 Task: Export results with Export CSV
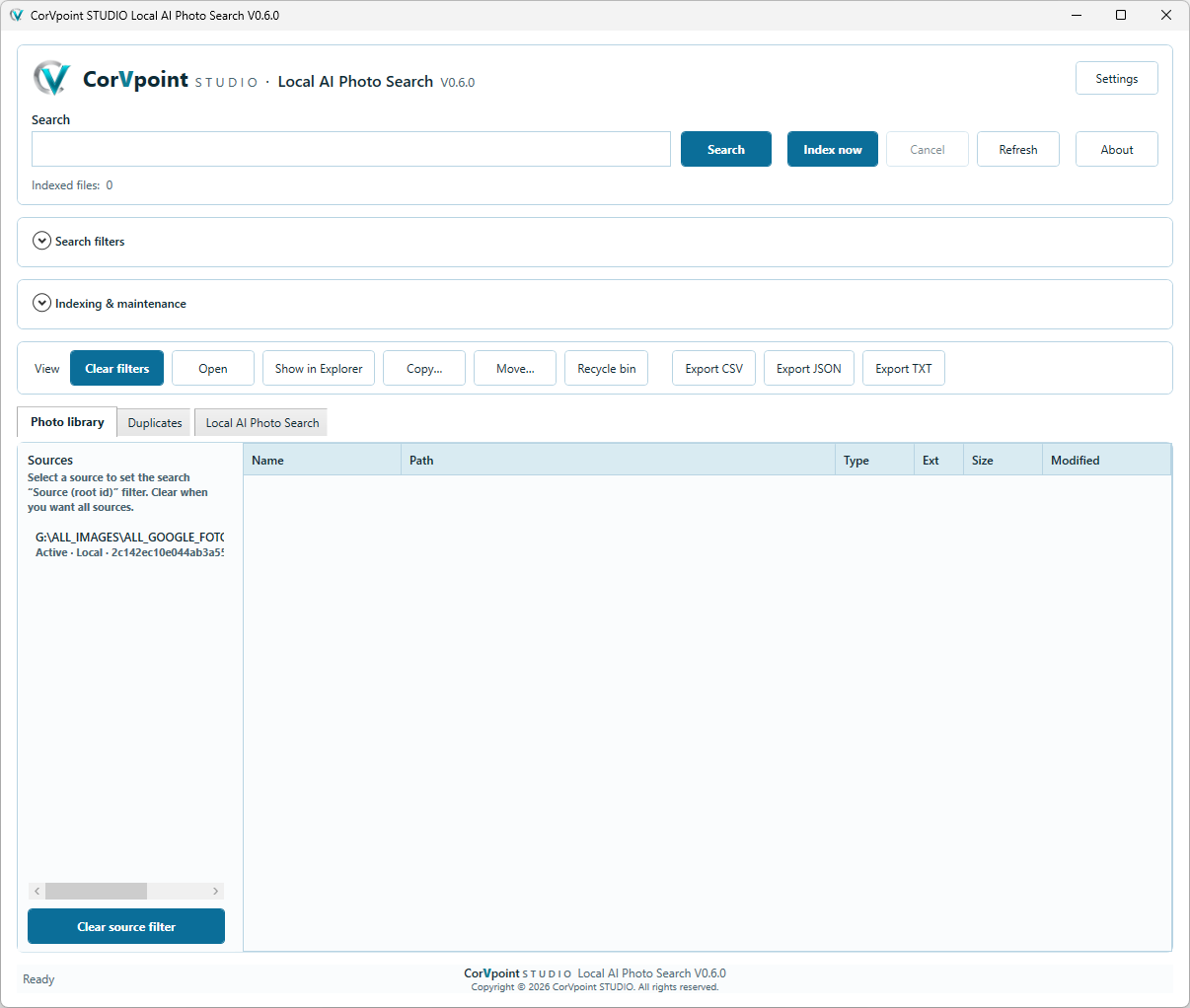[x=713, y=368]
